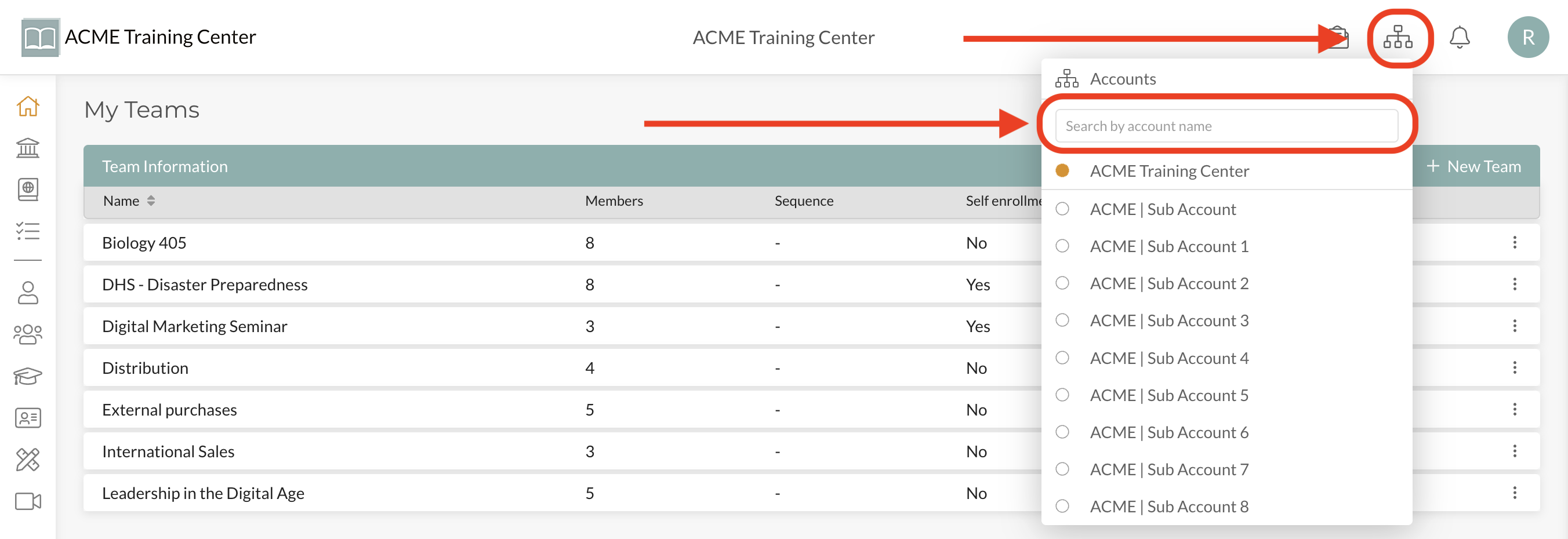Open the accounts hierarchy icon
Screen dimensions: 1568x539
click(x=1398, y=38)
